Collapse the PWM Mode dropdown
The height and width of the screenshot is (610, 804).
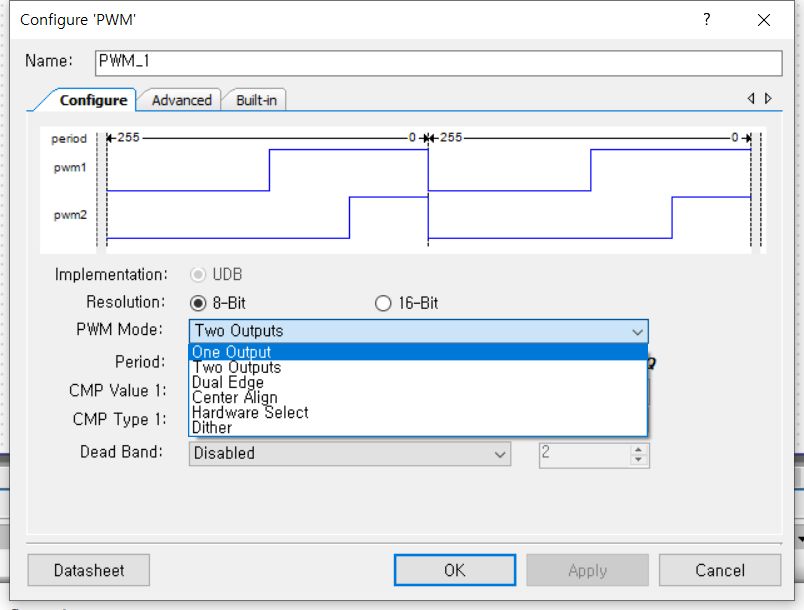click(x=637, y=332)
